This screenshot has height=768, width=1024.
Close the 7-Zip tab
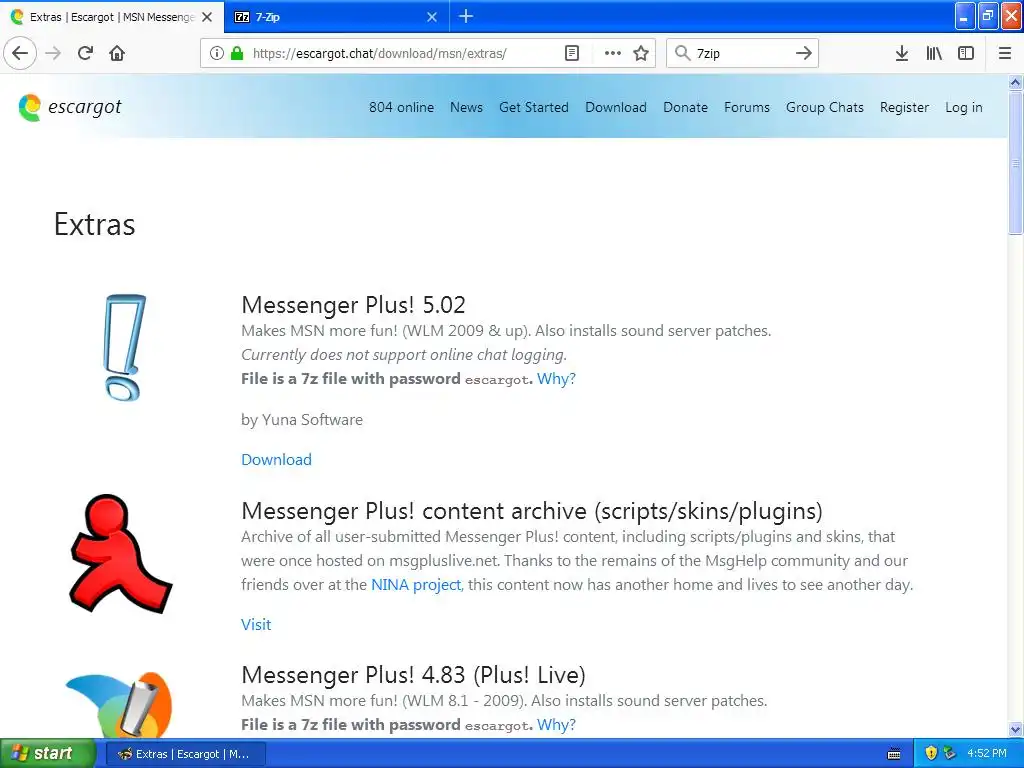pyautogui.click(x=432, y=17)
